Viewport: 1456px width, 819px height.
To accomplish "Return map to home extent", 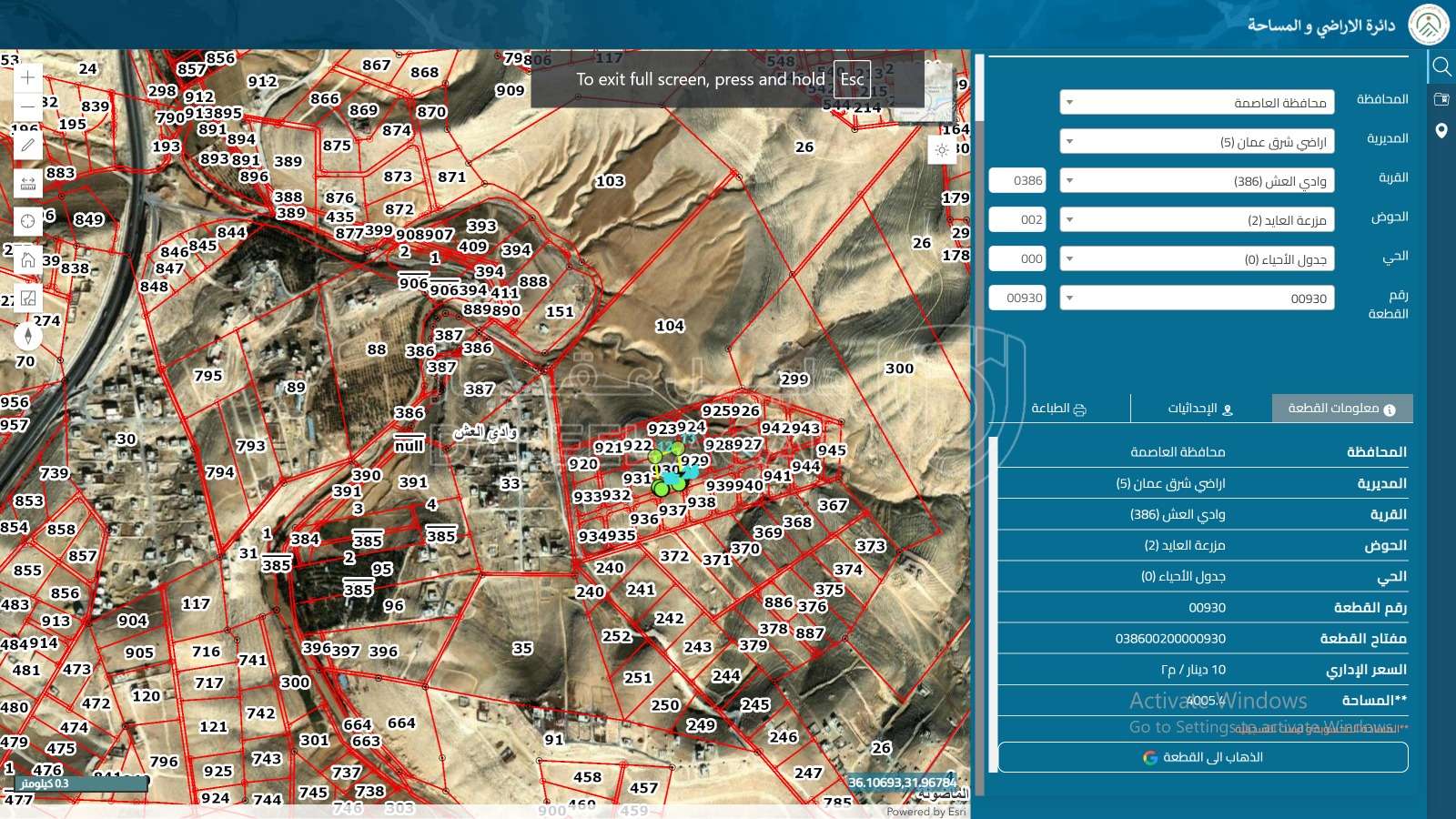I will (28, 259).
